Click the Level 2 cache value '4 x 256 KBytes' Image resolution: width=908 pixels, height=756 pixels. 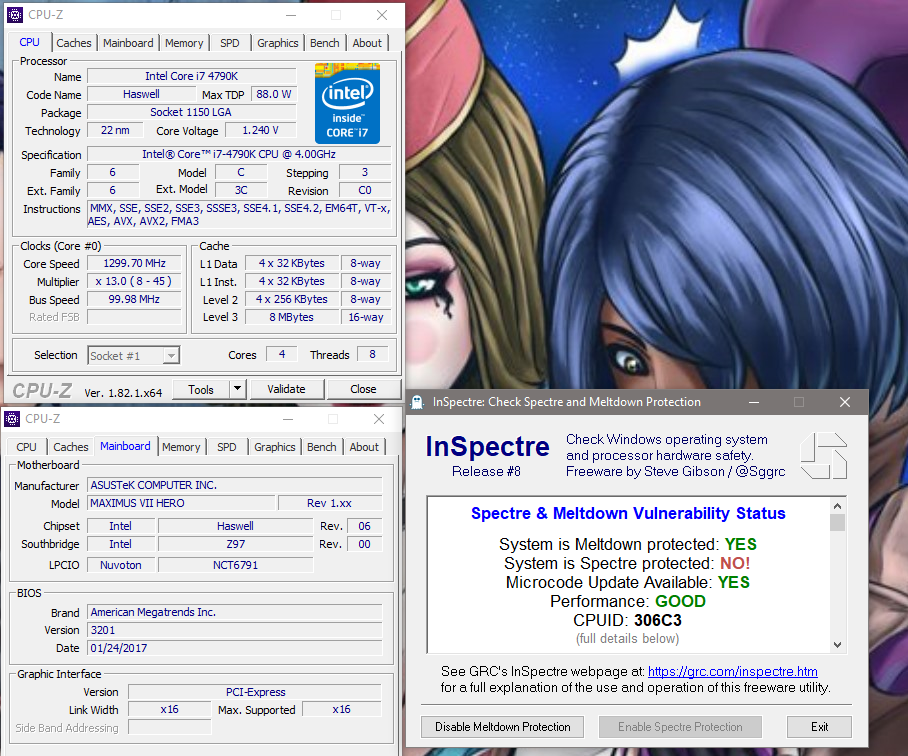click(x=292, y=299)
